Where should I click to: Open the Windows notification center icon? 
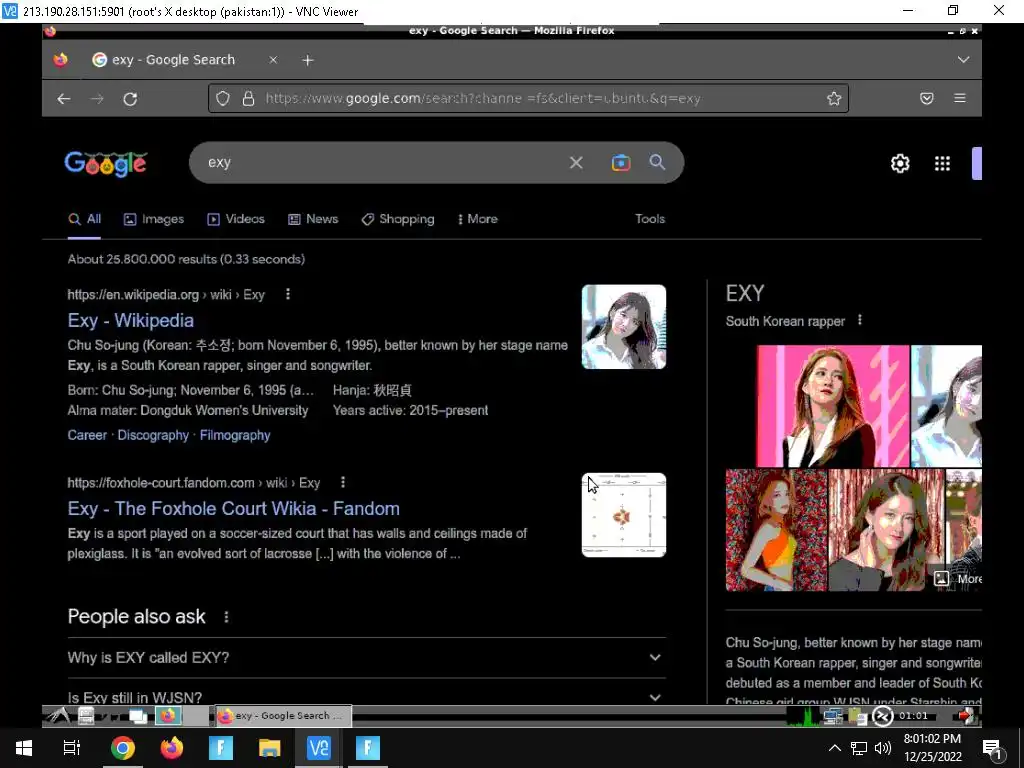click(x=992, y=748)
